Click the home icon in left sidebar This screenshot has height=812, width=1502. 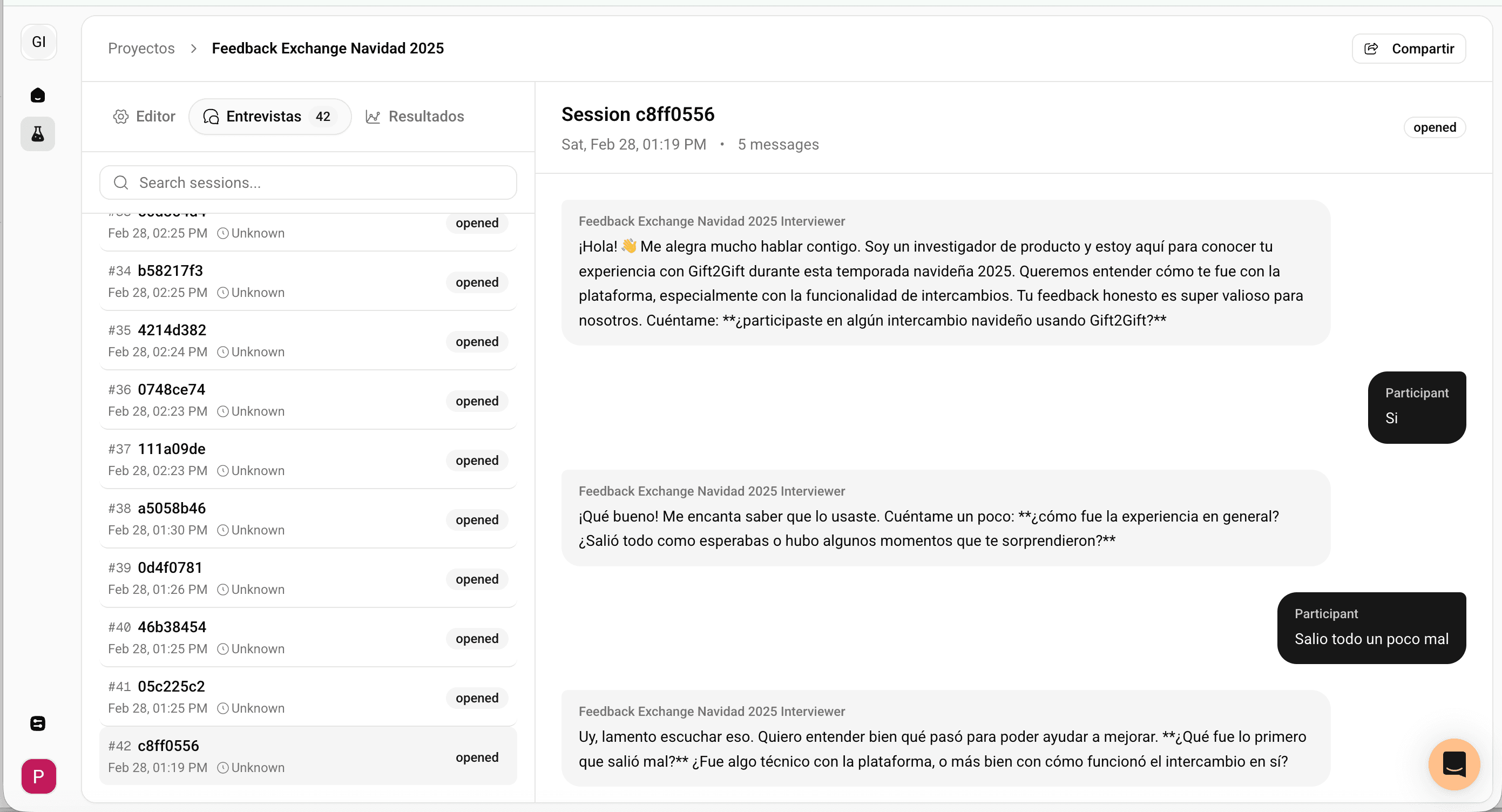38,95
